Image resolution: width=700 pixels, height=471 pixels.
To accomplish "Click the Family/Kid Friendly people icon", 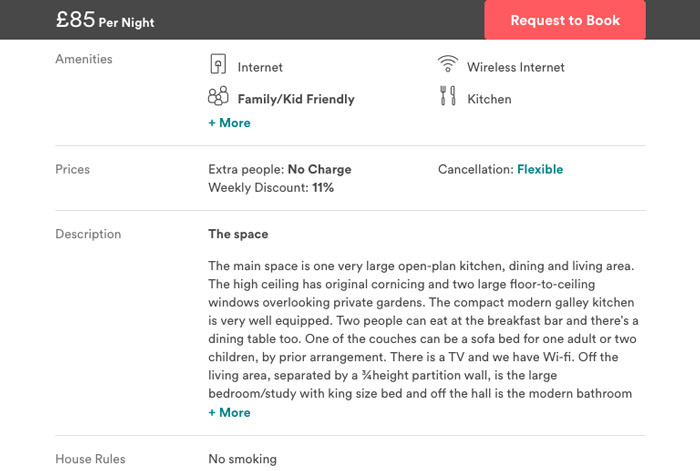I will point(218,96).
